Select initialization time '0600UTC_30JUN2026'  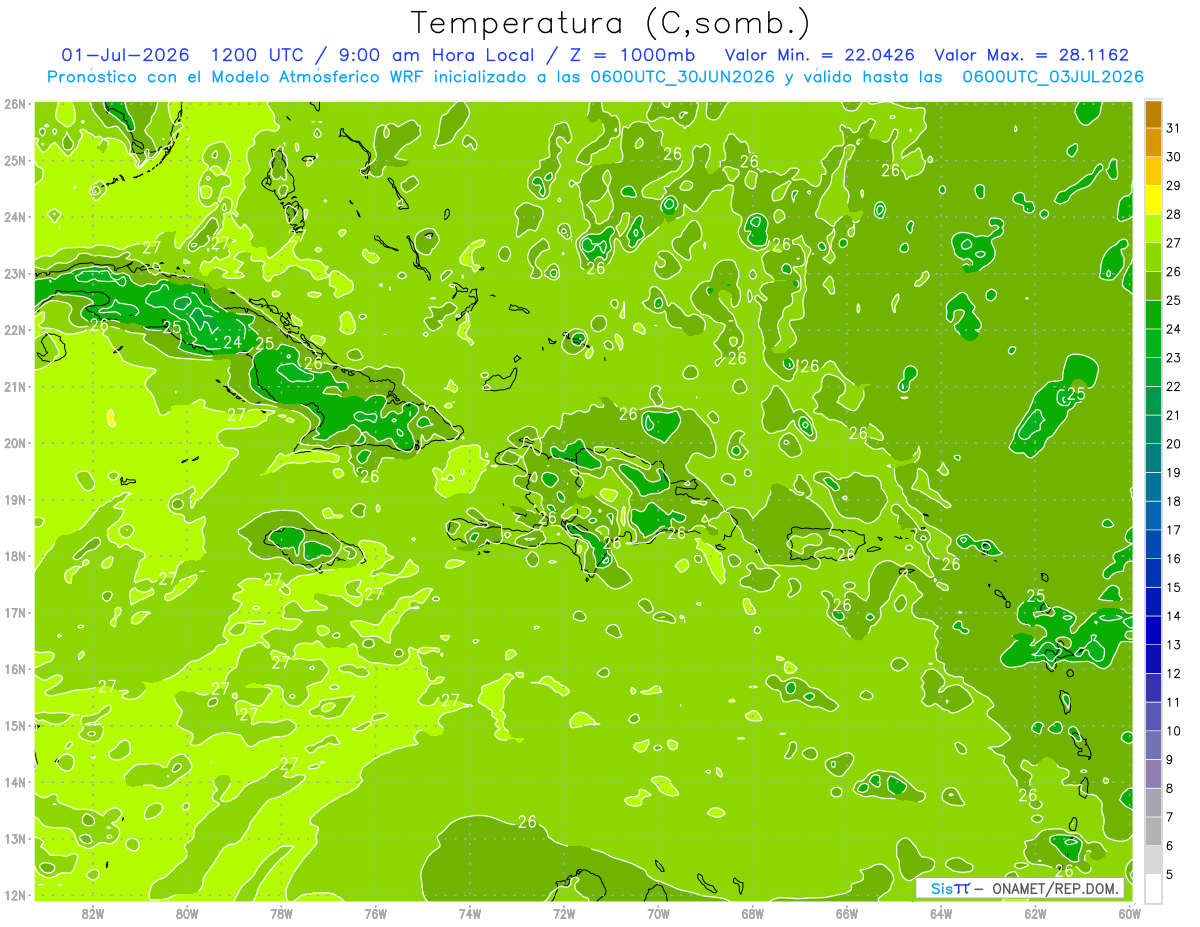tap(683, 76)
